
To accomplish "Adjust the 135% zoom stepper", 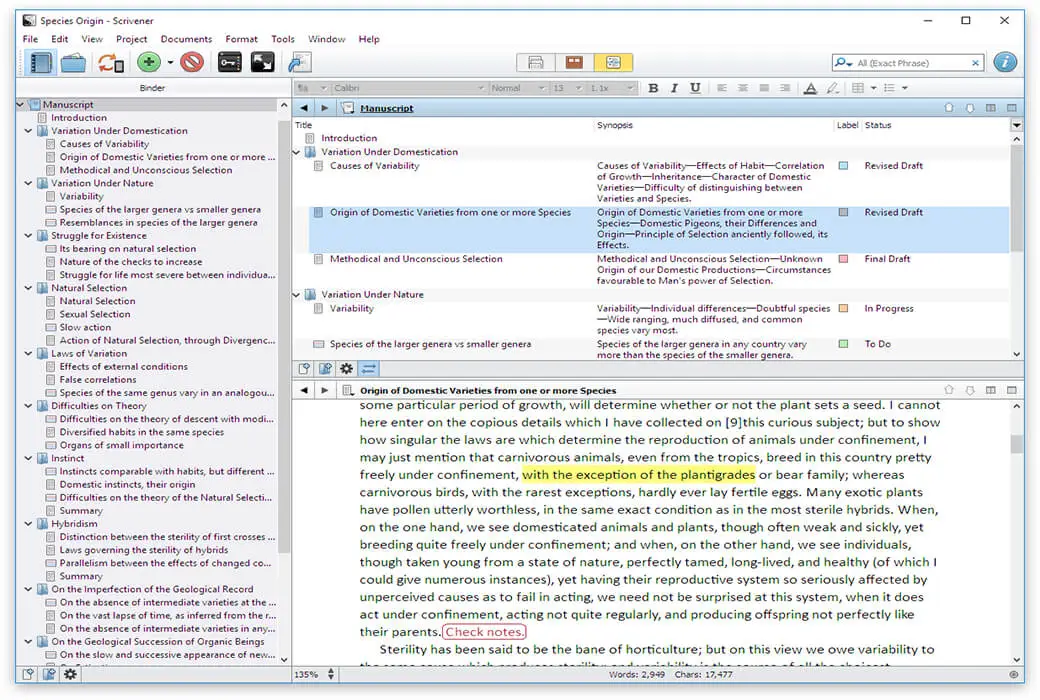I will pos(330,674).
